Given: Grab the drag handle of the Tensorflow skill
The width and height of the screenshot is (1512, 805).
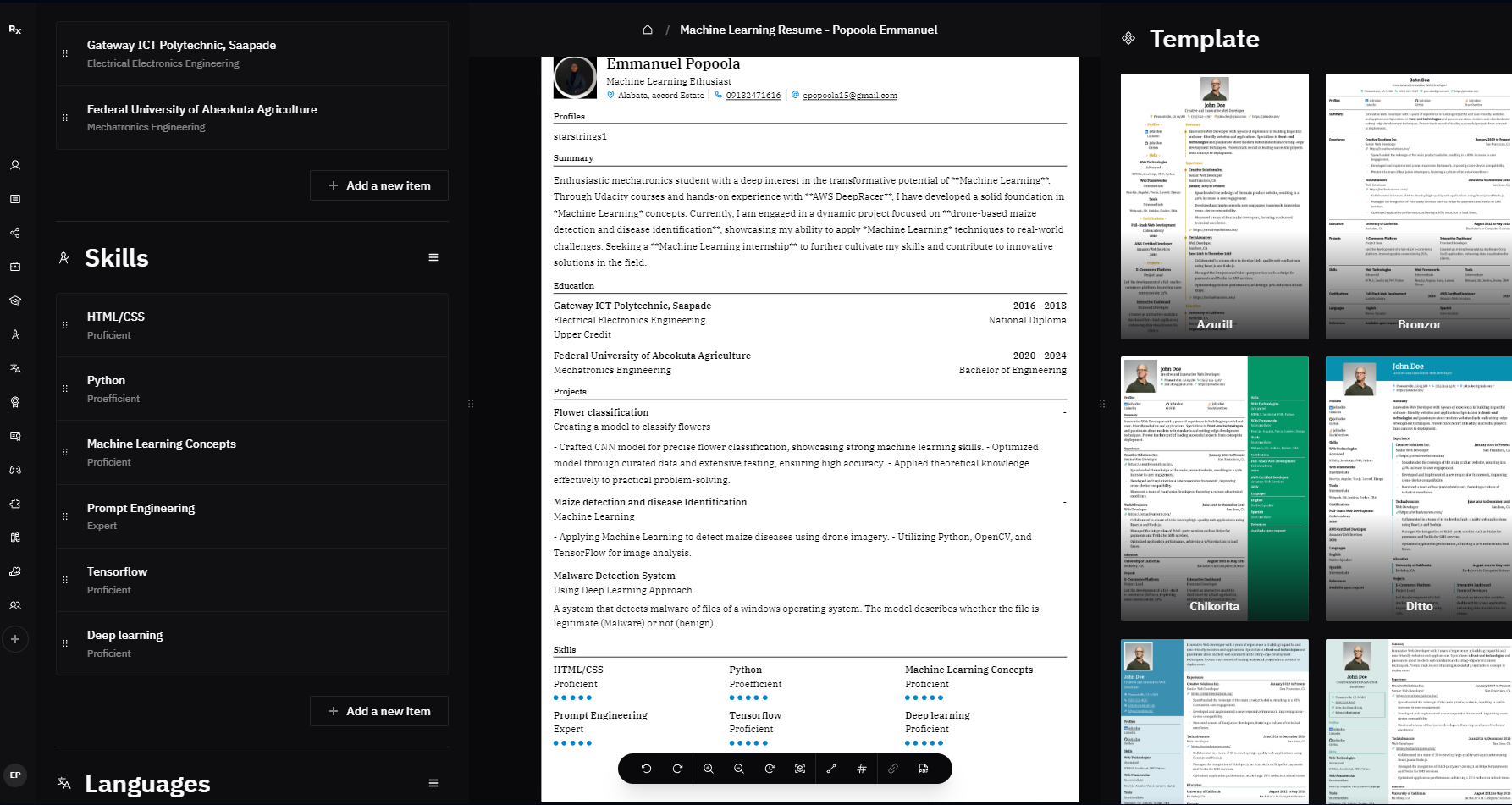Looking at the screenshot, I should pyautogui.click(x=65, y=580).
